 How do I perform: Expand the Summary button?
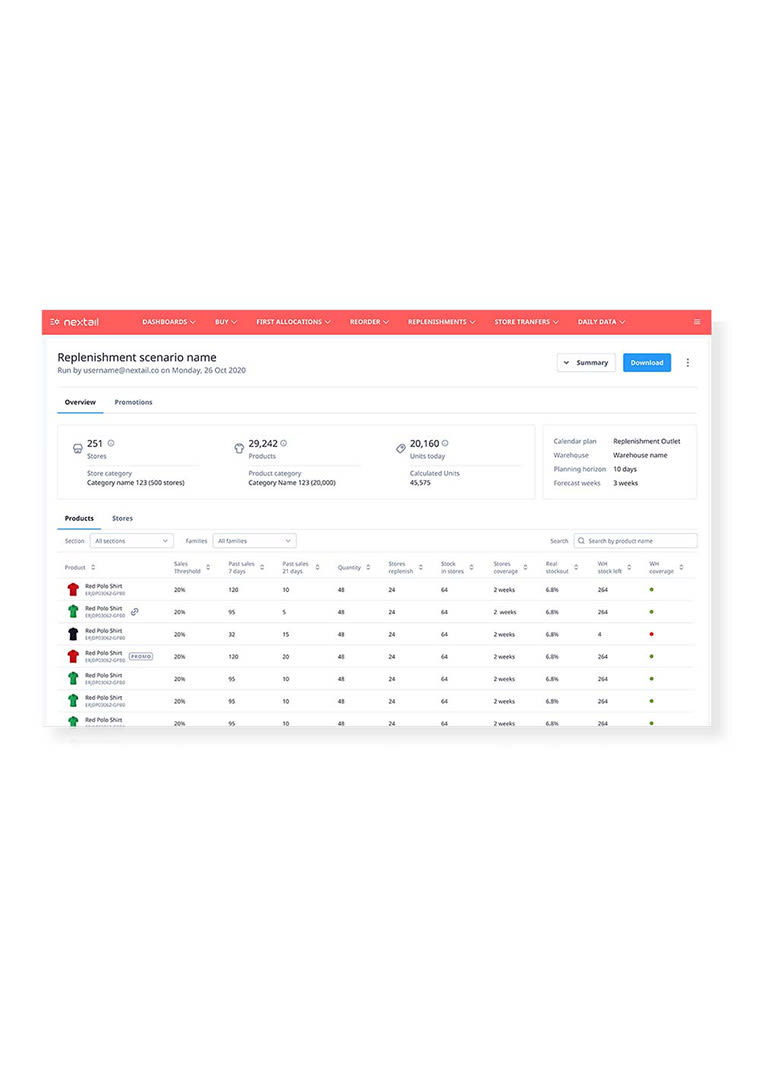pos(586,363)
